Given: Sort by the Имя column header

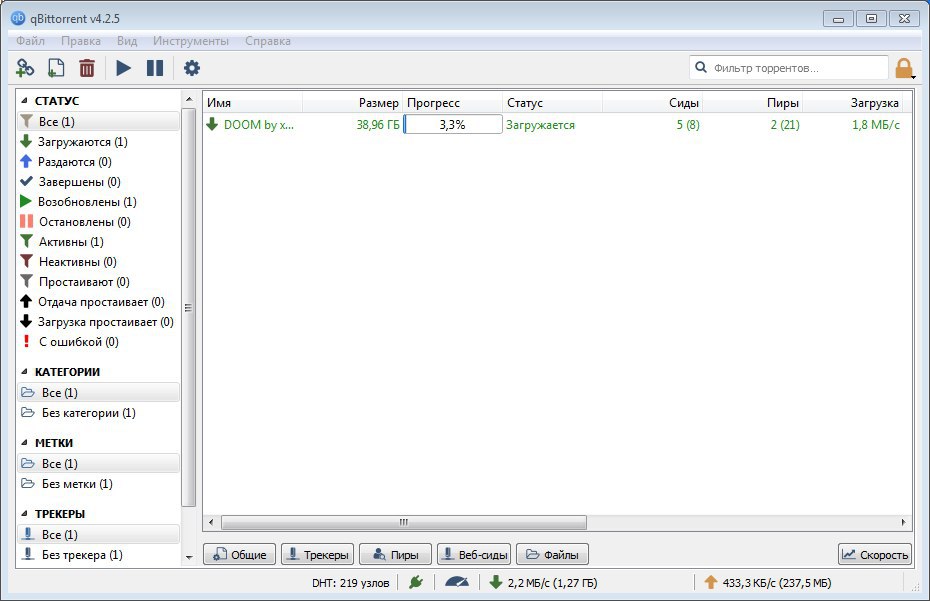Looking at the screenshot, I should (x=253, y=103).
